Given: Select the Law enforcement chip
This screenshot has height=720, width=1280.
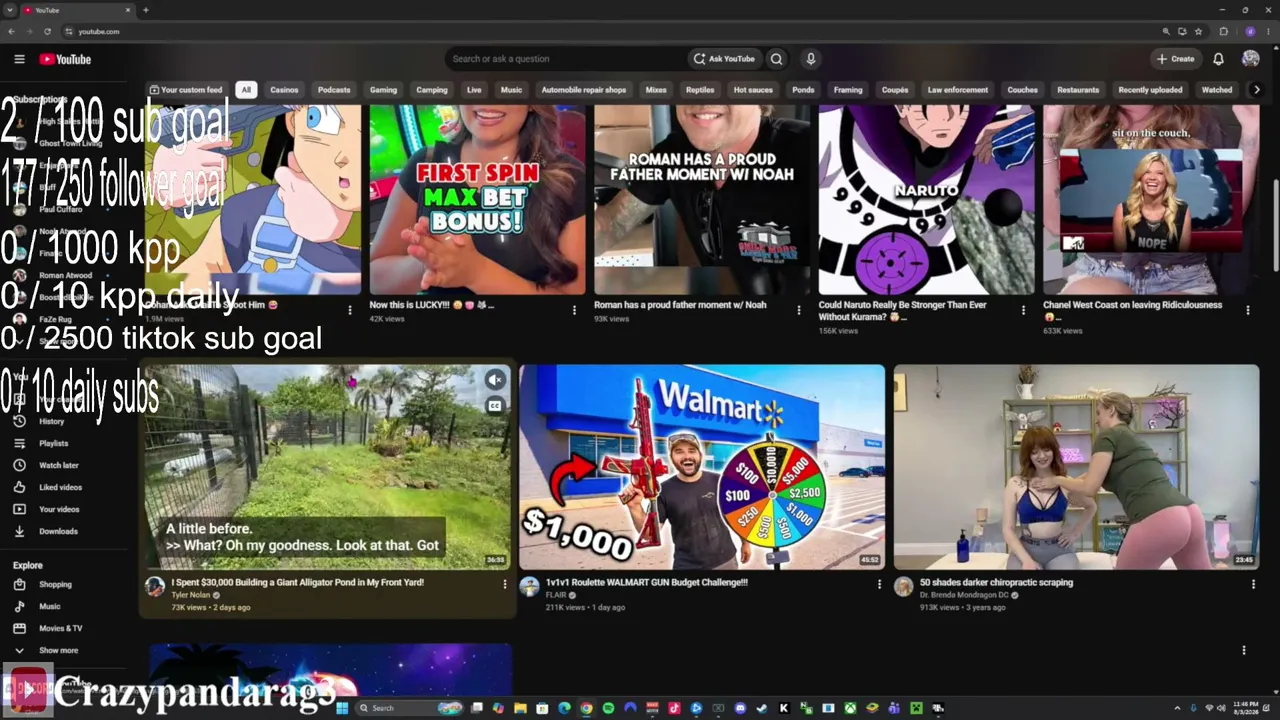Looking at the screenshot, I should pos(957,90).
